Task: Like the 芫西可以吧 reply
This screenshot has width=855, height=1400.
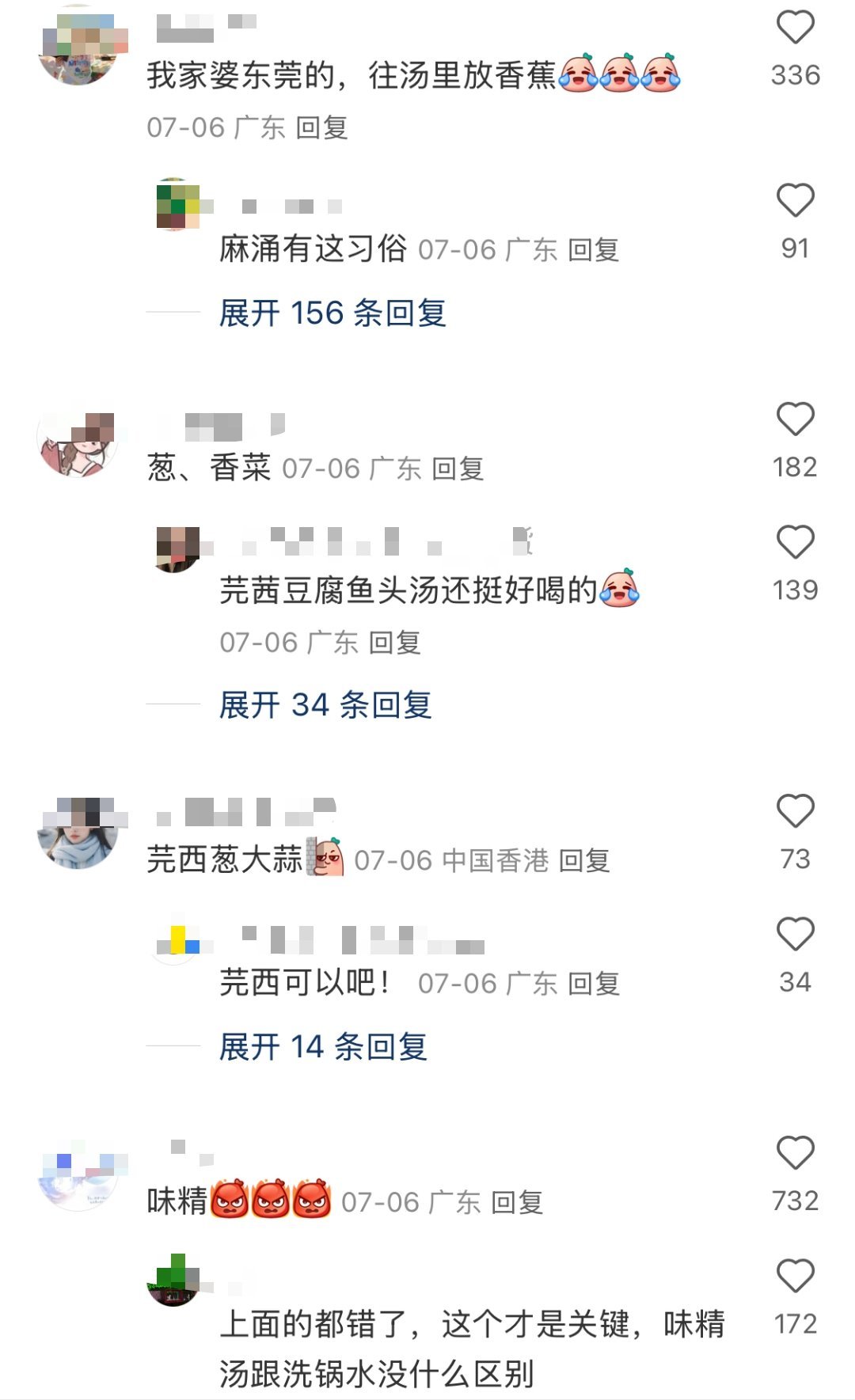Action: pos(795,934)
